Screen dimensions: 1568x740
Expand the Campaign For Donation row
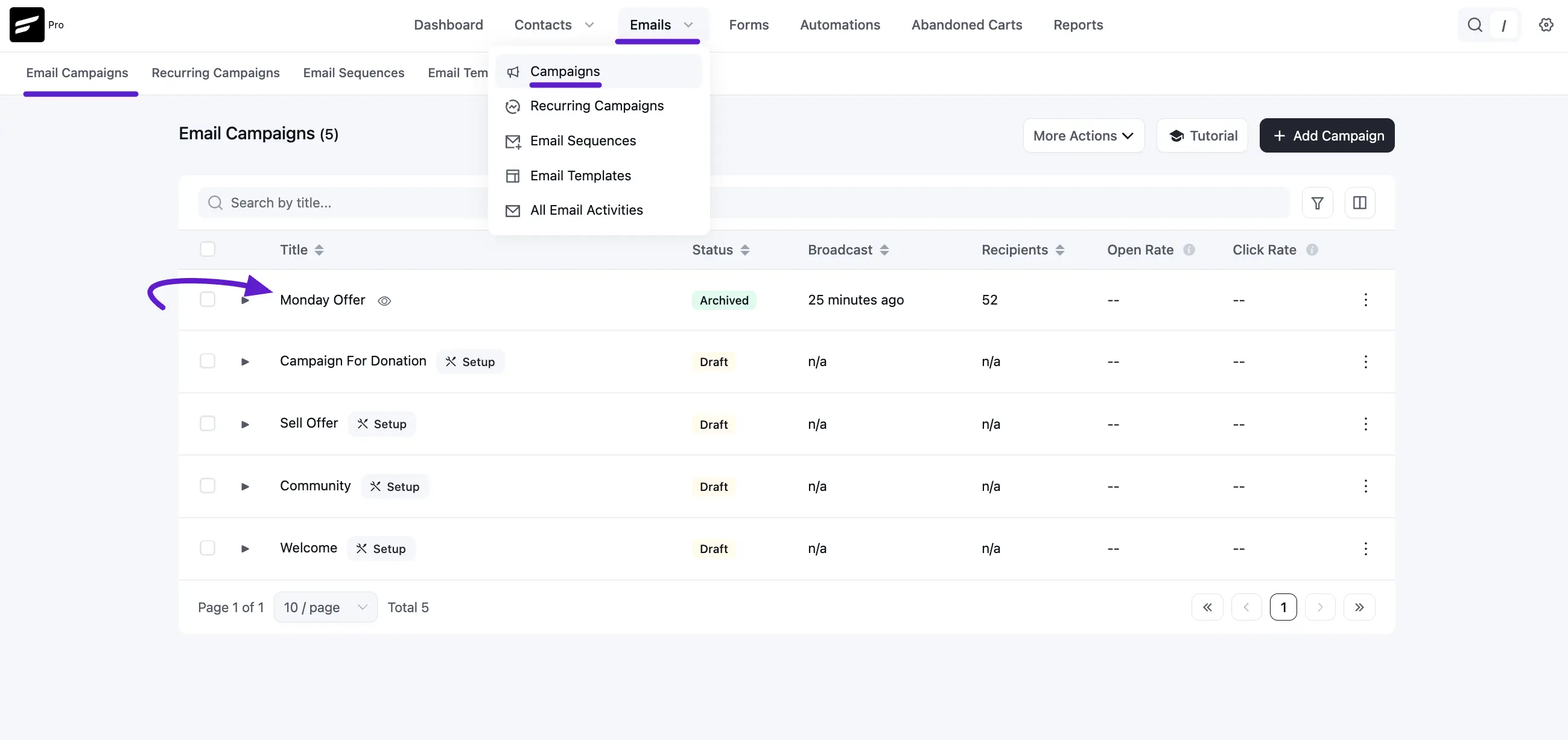(x=245, y=361)
